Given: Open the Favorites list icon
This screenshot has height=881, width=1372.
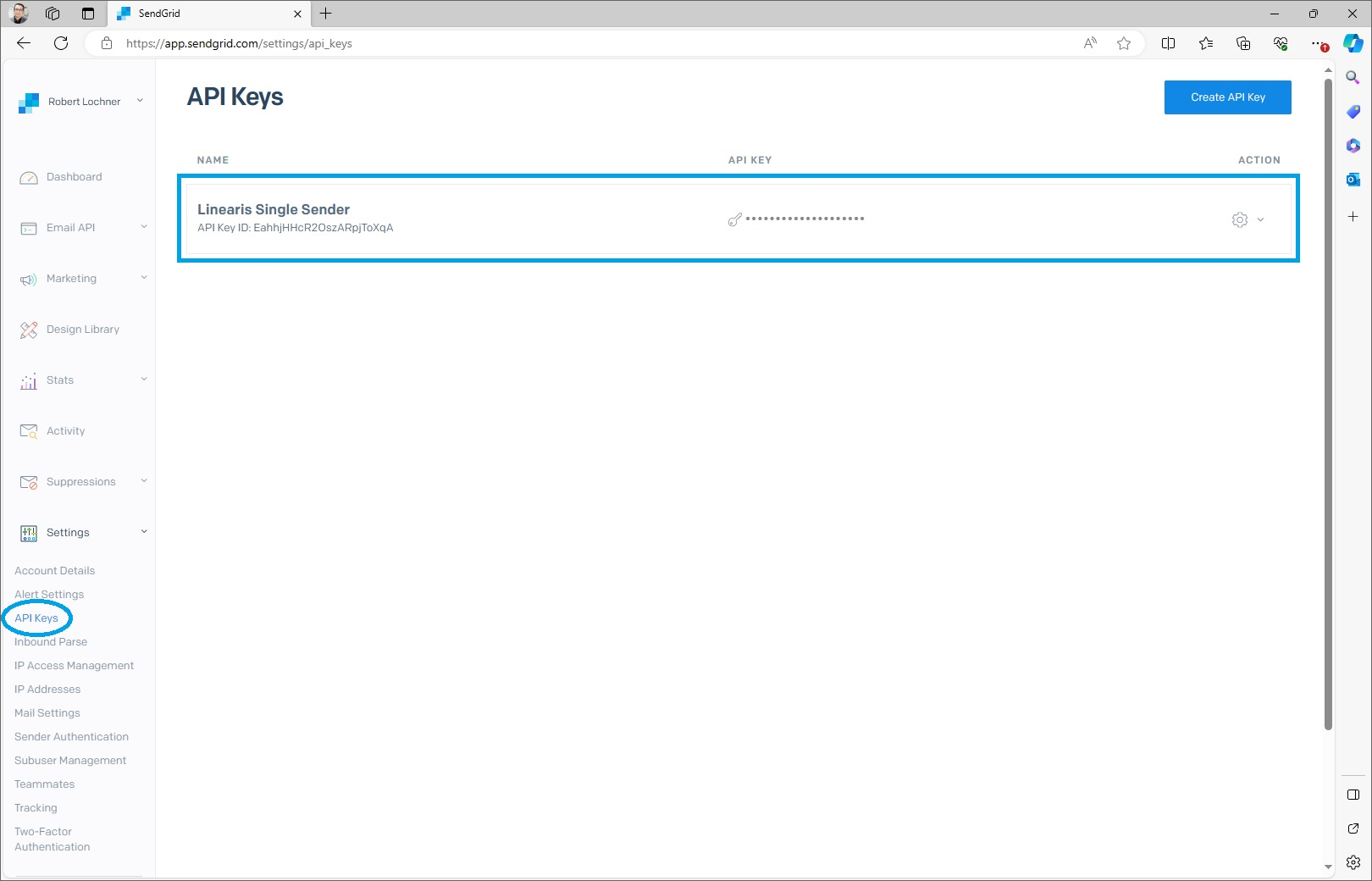Looking at the screenshot, I should [1206, 43].
